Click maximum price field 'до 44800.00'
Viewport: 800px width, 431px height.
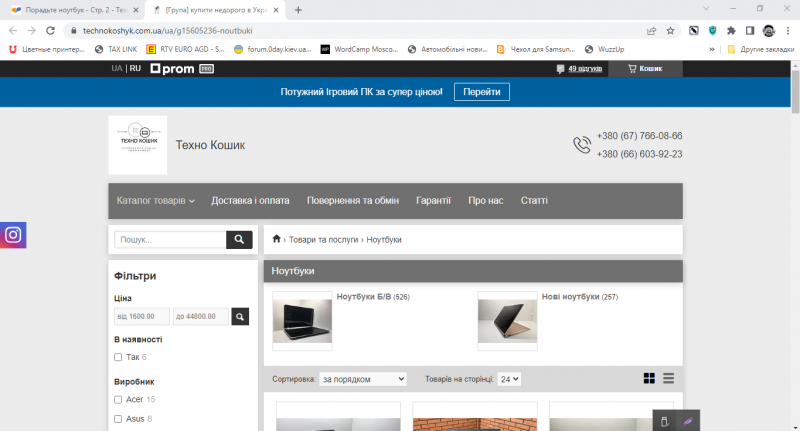pyautogui.click(x=201, y=317)
